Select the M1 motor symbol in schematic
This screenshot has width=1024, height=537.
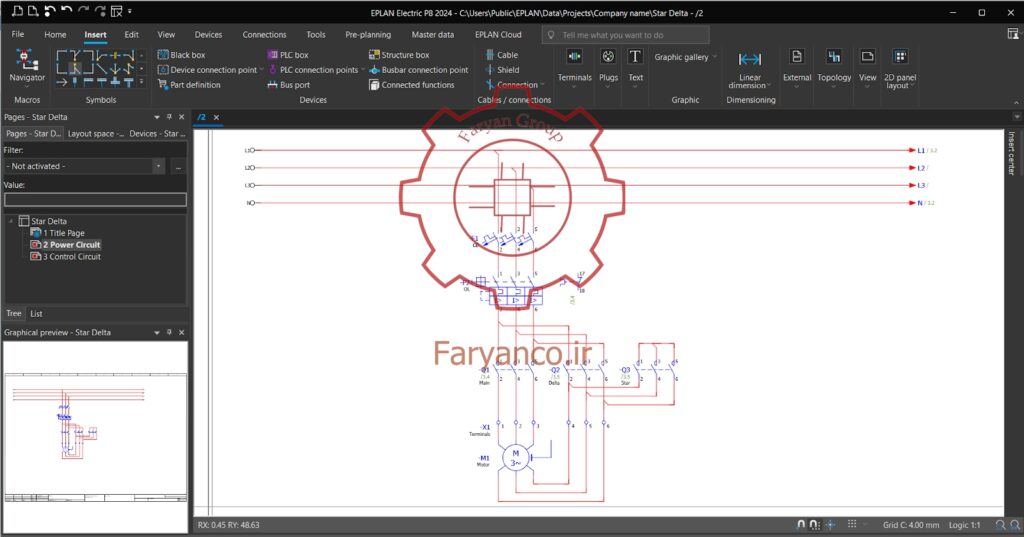pos(515,457)
